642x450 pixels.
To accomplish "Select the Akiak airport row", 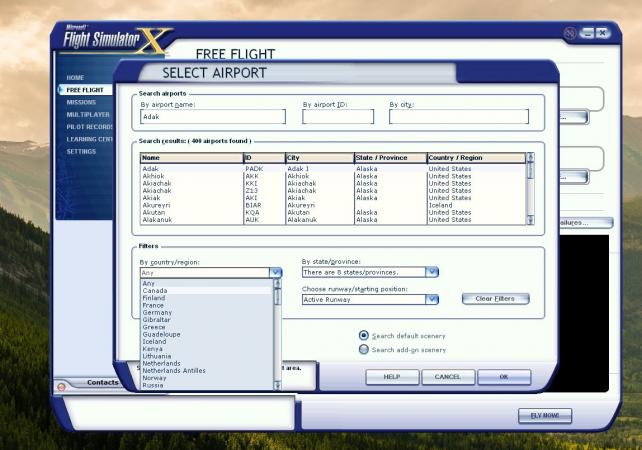I will 333,198.
